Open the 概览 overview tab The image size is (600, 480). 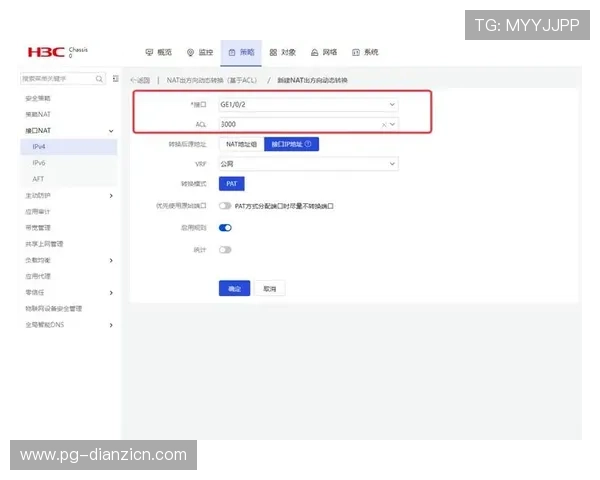pyautogui.click(x=158, y=52)
